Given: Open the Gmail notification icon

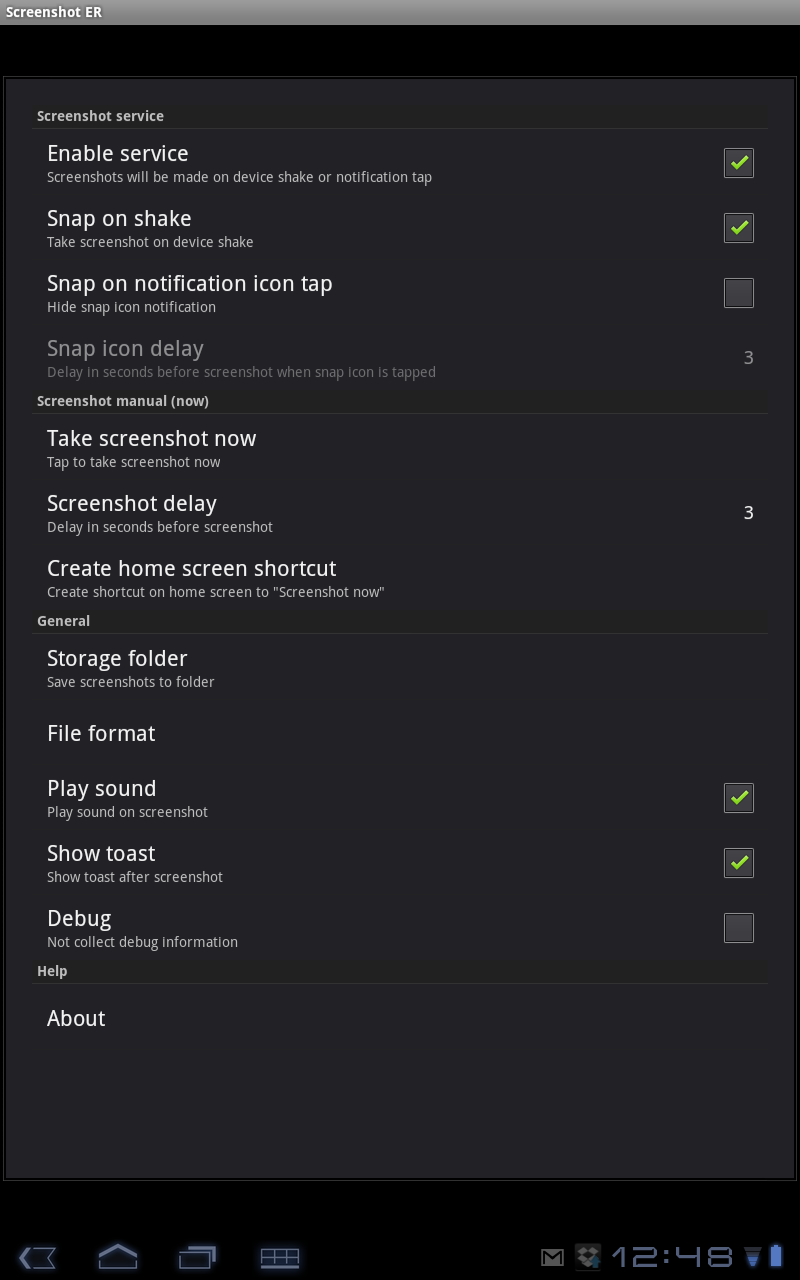Looking at the screenshot, I should [552, 1257].
